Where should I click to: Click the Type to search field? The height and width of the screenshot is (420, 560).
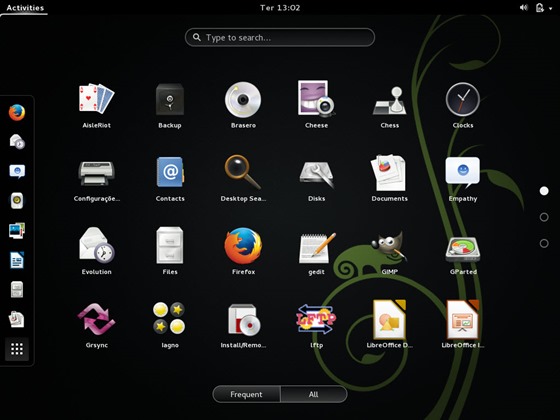[x=280, y=37]
